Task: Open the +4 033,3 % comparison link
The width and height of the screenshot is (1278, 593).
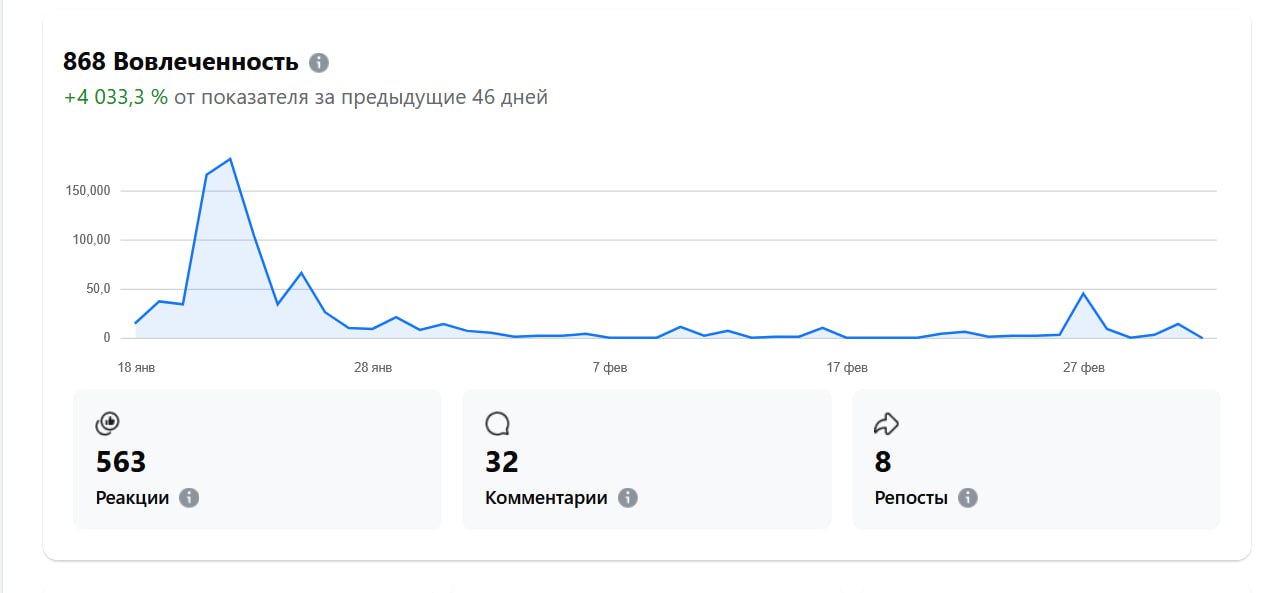Action: (113, 97)
